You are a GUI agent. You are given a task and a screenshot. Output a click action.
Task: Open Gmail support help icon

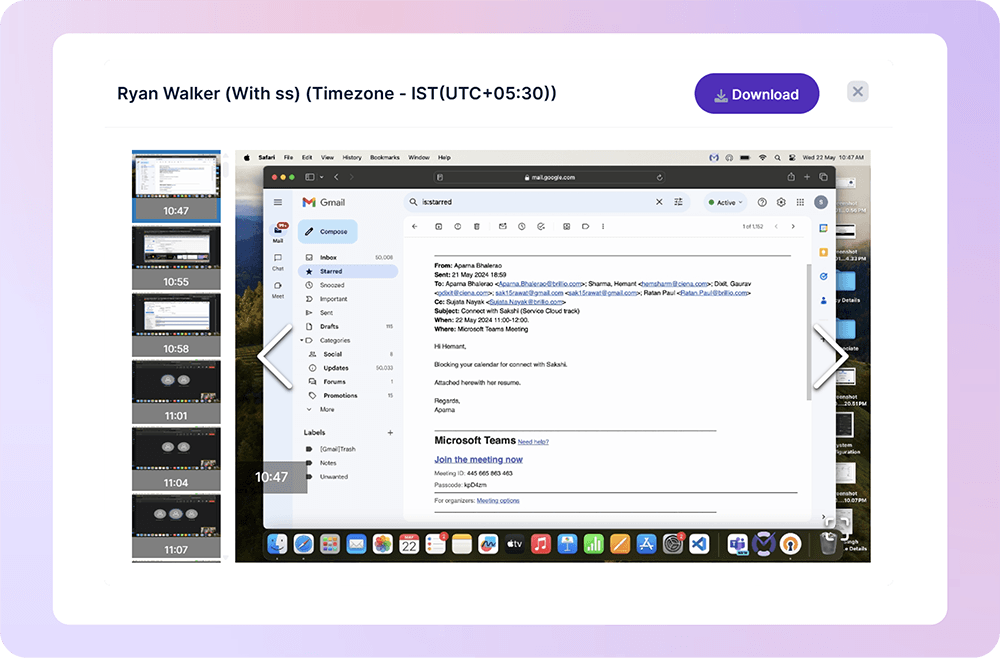pos(762,202)
